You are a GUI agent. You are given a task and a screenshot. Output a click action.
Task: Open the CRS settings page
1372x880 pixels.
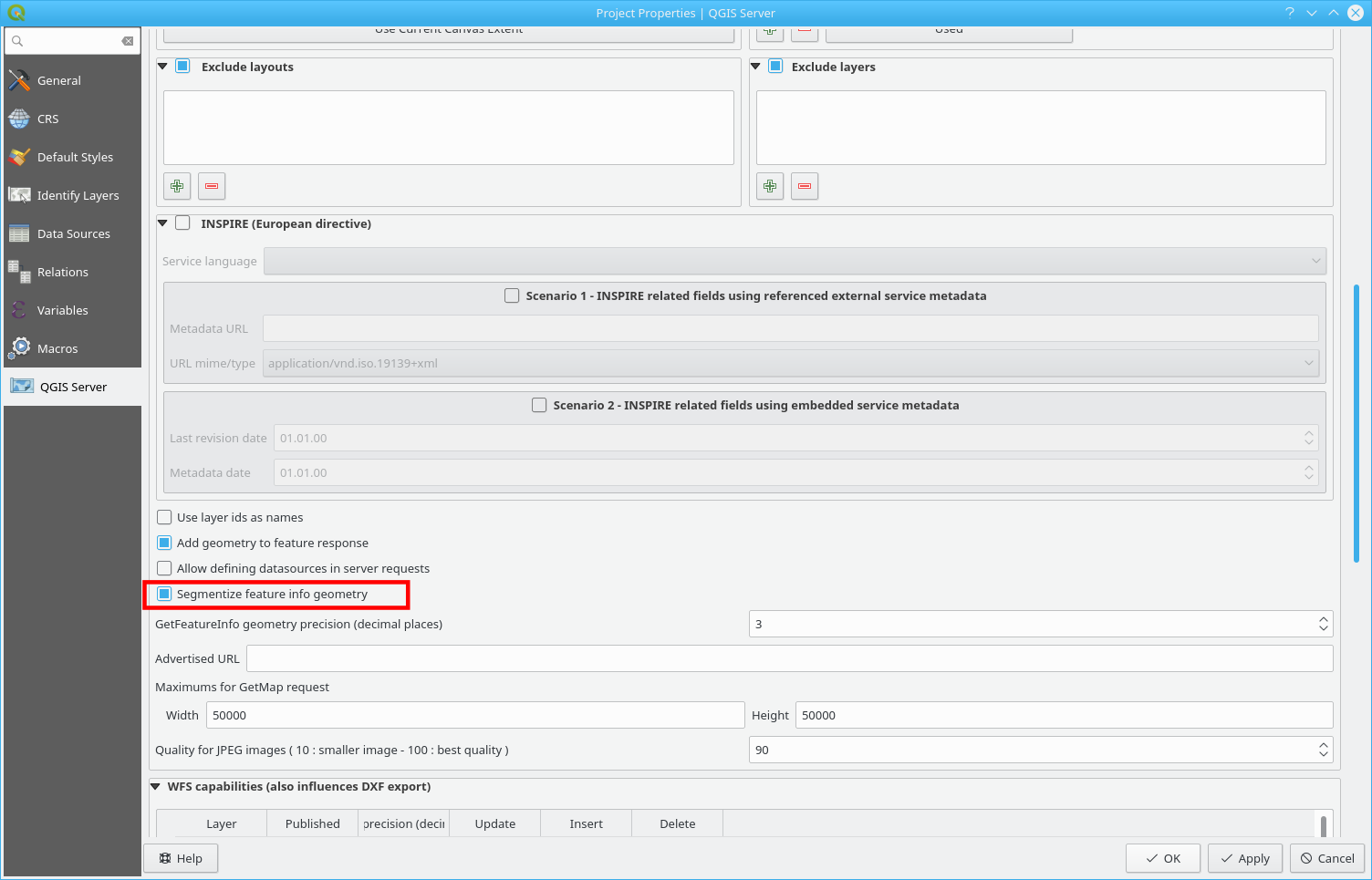point(72,119)
